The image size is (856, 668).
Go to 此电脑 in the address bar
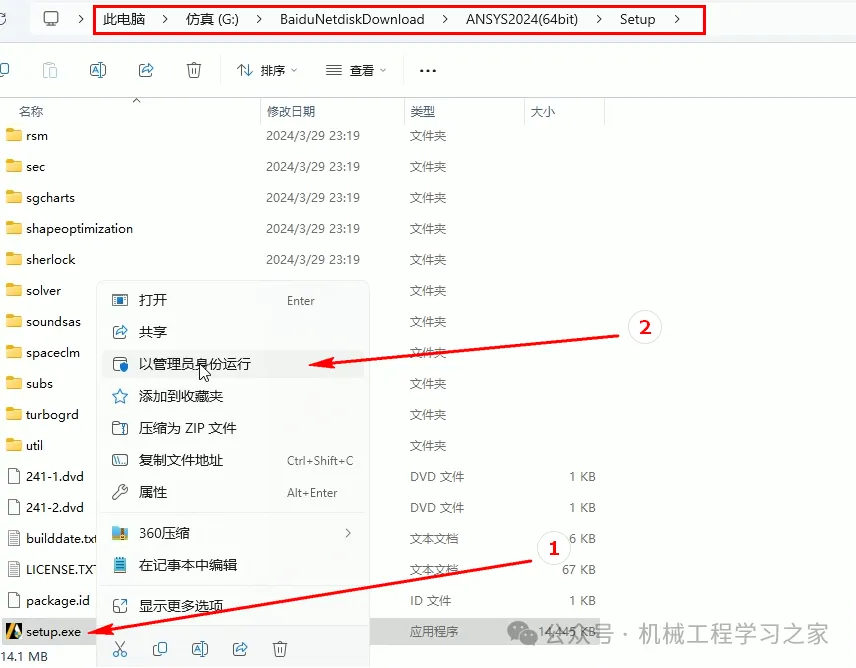click(124, 19)
